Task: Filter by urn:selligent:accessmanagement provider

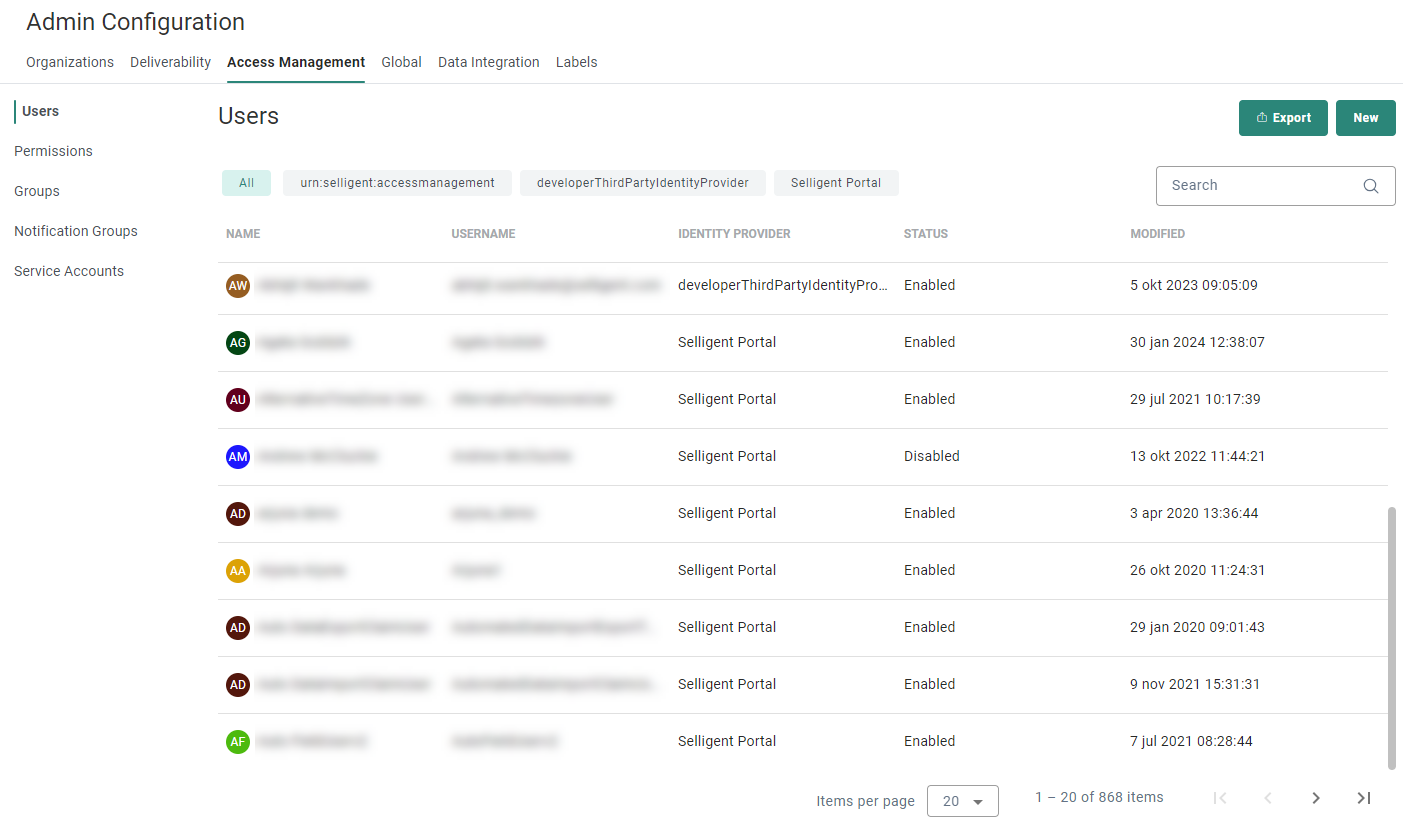Action: pyautogui.click(x=397, y=183)
